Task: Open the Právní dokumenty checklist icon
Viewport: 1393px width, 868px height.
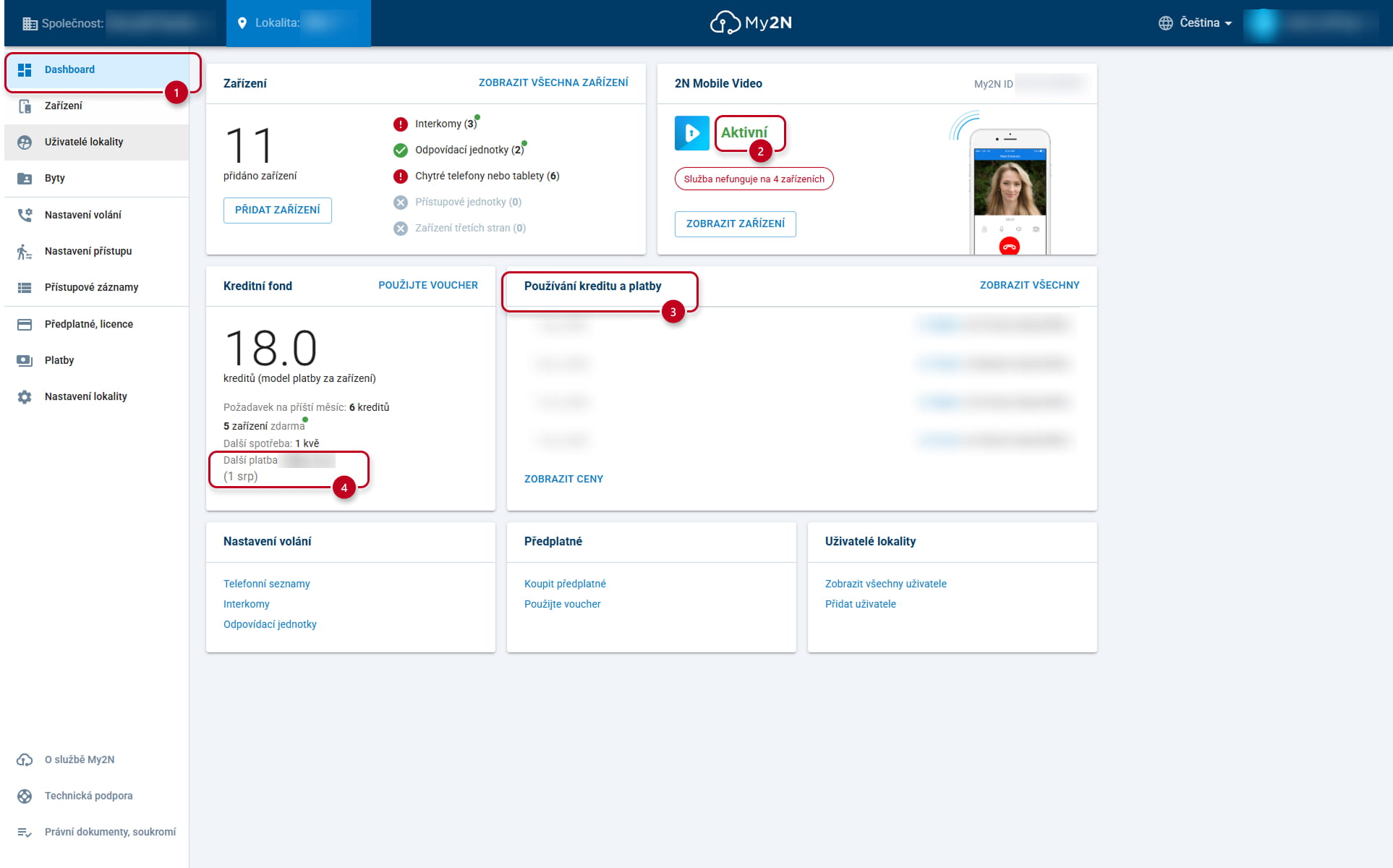Action: click(25, 832)
